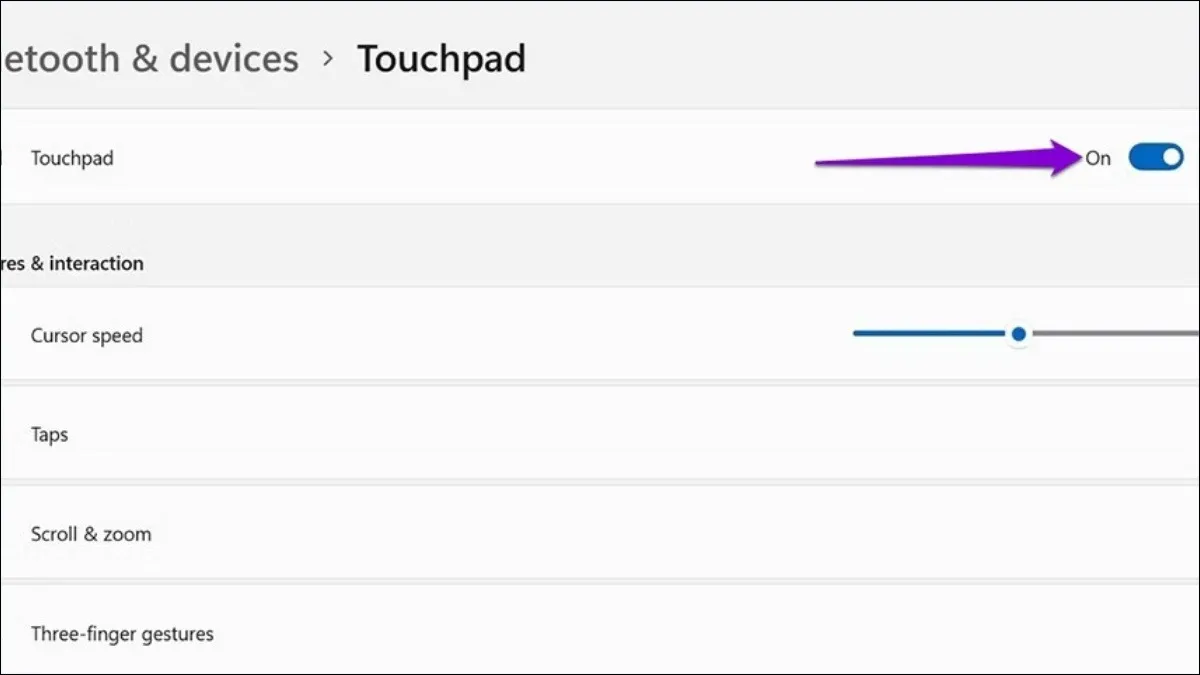This screenshot has height=675, width=1200.
Task: Click the Taps settings row area
Action: (400, 434)
